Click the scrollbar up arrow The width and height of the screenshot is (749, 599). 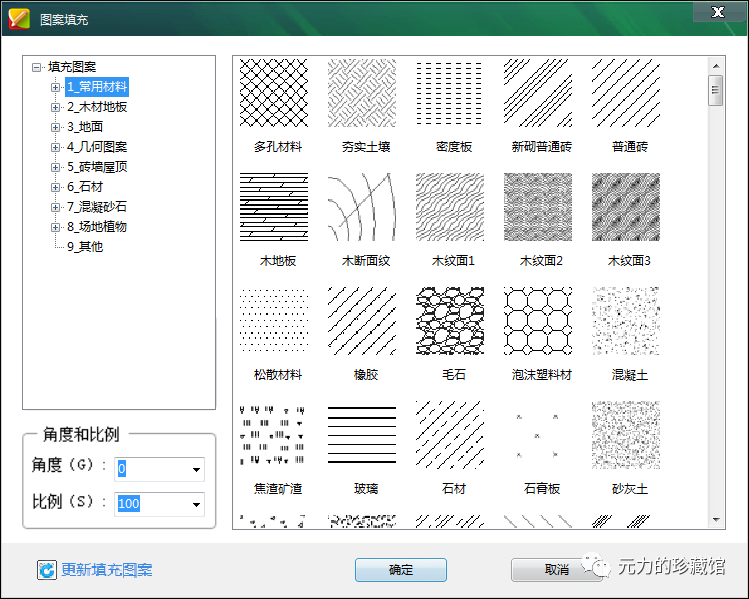(x=716, y=66)
